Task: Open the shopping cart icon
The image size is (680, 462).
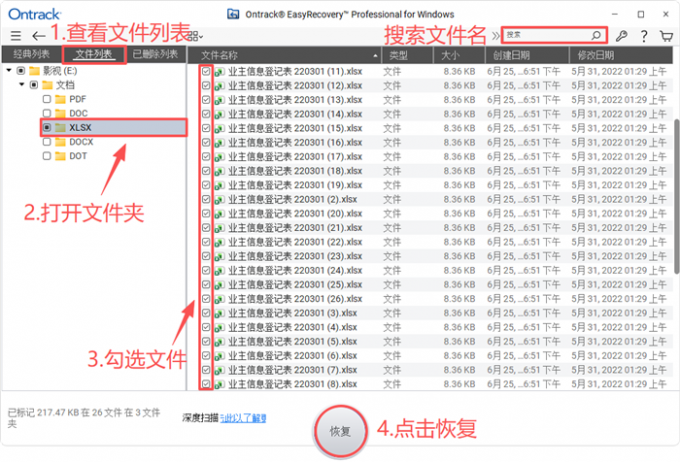Action: [x=667, y=36]
